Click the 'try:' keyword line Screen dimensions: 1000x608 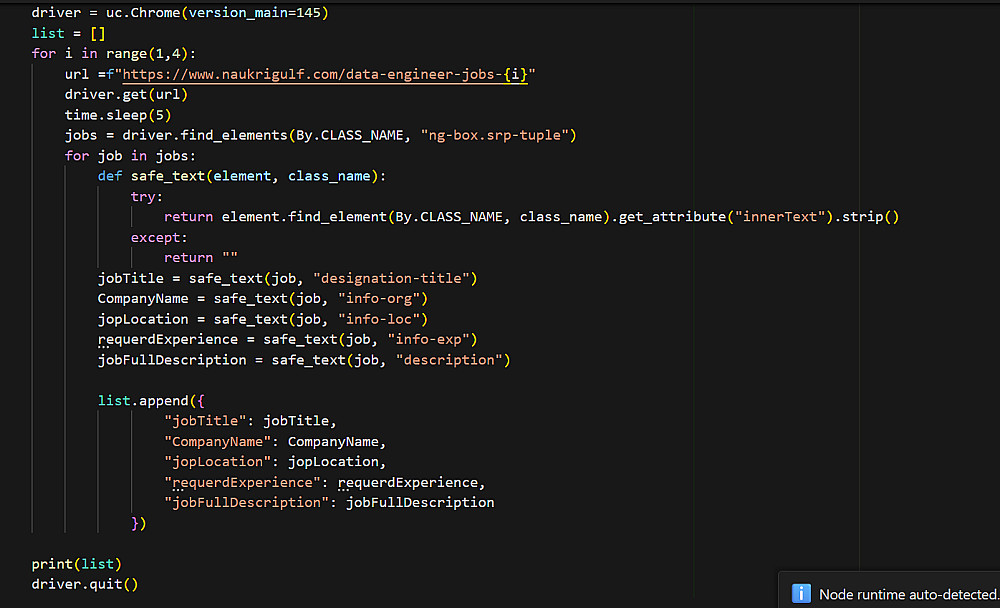[147, 196]
